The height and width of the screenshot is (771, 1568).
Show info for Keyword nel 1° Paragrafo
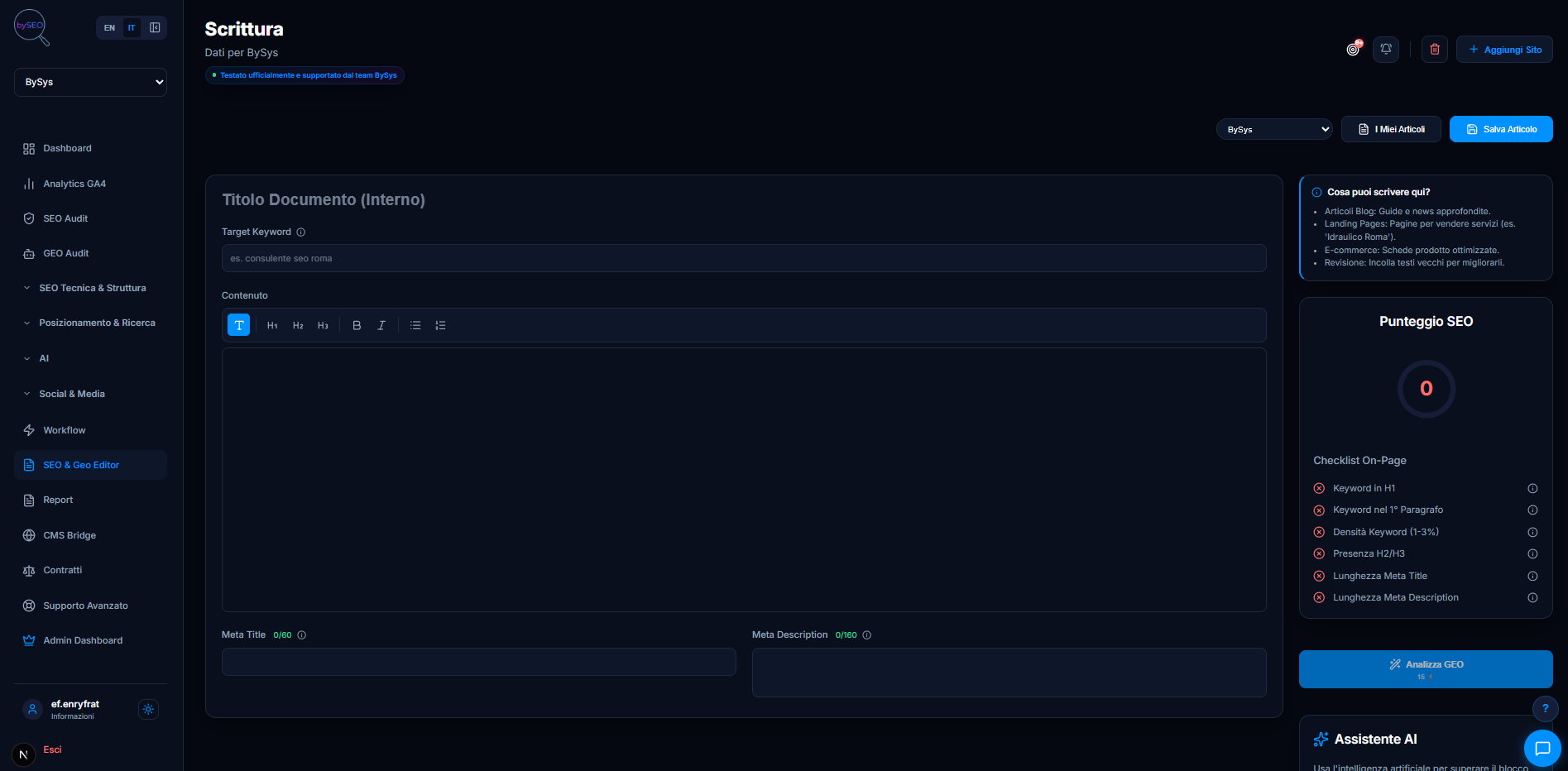[x=1532, y=510]
